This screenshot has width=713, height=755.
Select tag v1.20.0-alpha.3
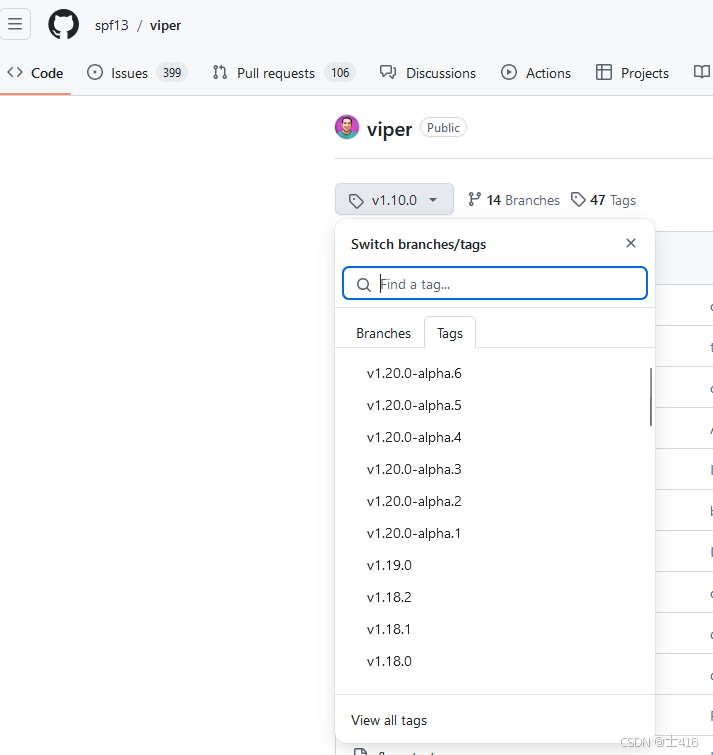click(x=414, y=469)
